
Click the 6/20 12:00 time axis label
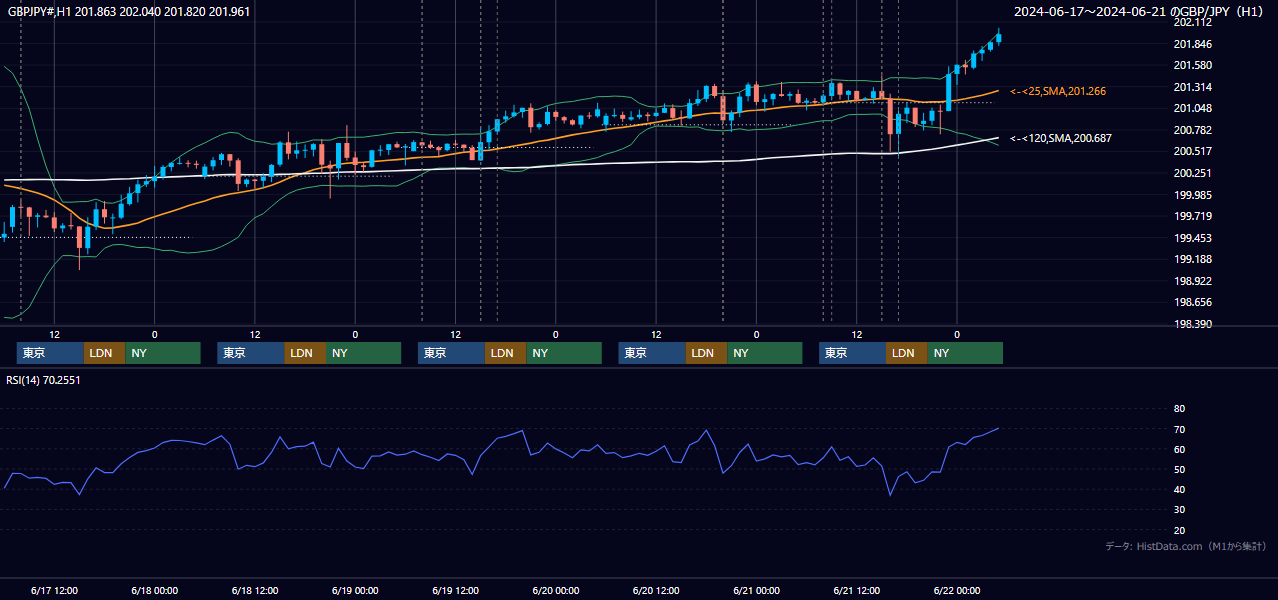tap(656, 590)
